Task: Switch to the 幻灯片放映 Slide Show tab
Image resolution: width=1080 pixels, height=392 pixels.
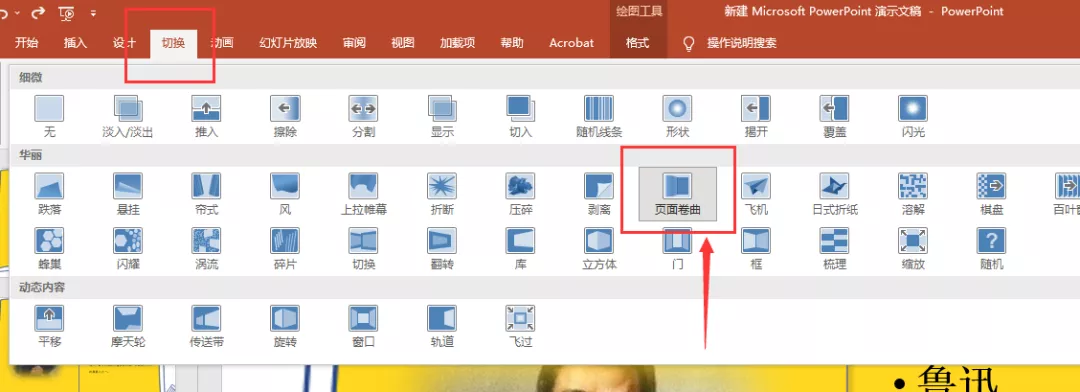Action: (x=288, y=43)
